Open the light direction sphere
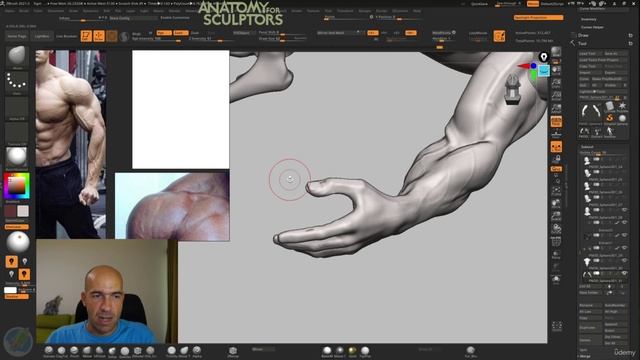 point(18,242)
